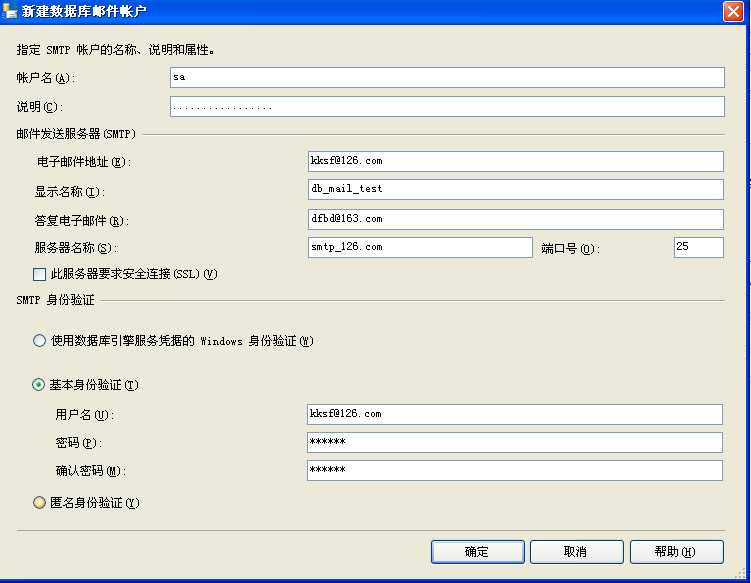Click the display name field db_mail_test
Image resolution: width=751 pixels, height=583 pixels.
point(515,190)
